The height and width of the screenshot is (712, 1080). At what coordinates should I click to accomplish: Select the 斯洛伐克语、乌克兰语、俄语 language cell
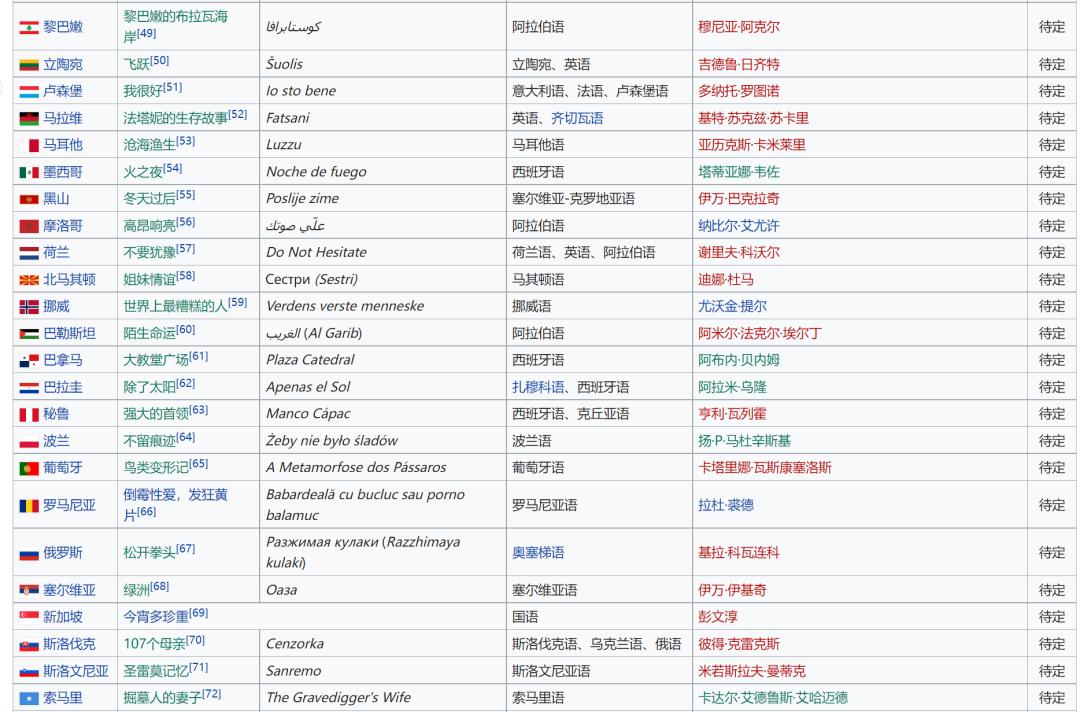pos(596,644)
